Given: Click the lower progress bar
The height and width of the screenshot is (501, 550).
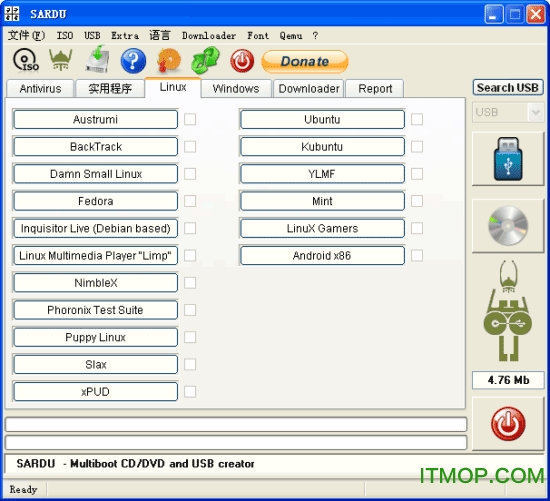Looking at the screenshot, I should [236, 442].
